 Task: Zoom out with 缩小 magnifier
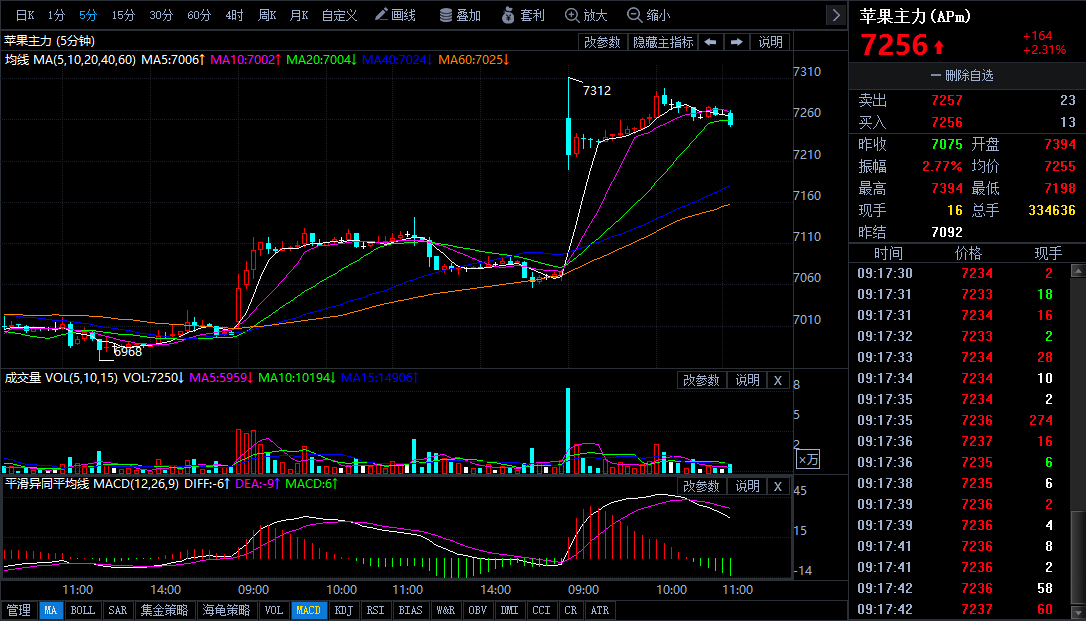(x=648, y=15)
